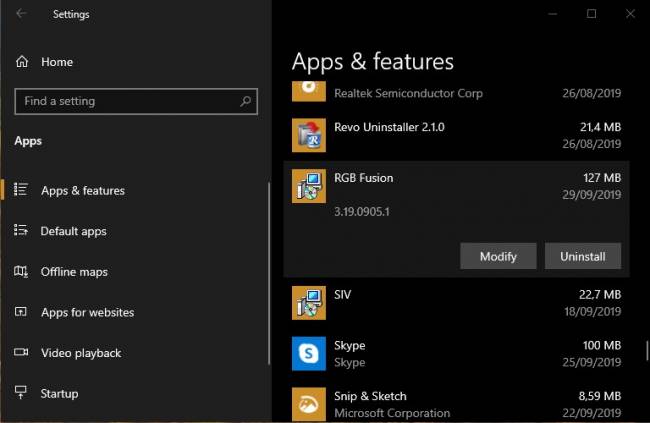Click the Realtek app icon

pos(310,90)
